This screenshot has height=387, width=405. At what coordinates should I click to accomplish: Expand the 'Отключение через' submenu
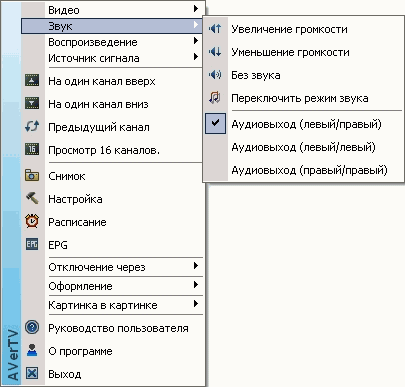113,267
